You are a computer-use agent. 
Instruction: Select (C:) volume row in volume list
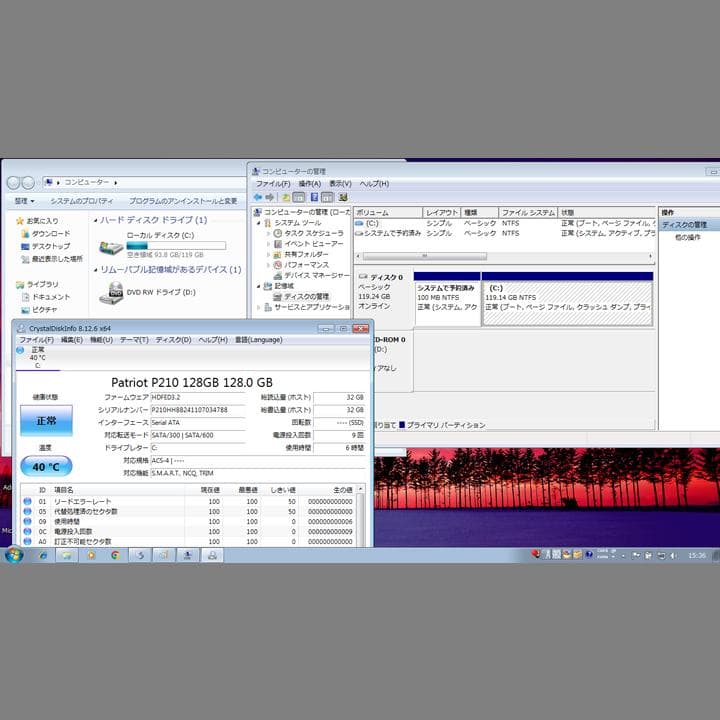(504, 223)
